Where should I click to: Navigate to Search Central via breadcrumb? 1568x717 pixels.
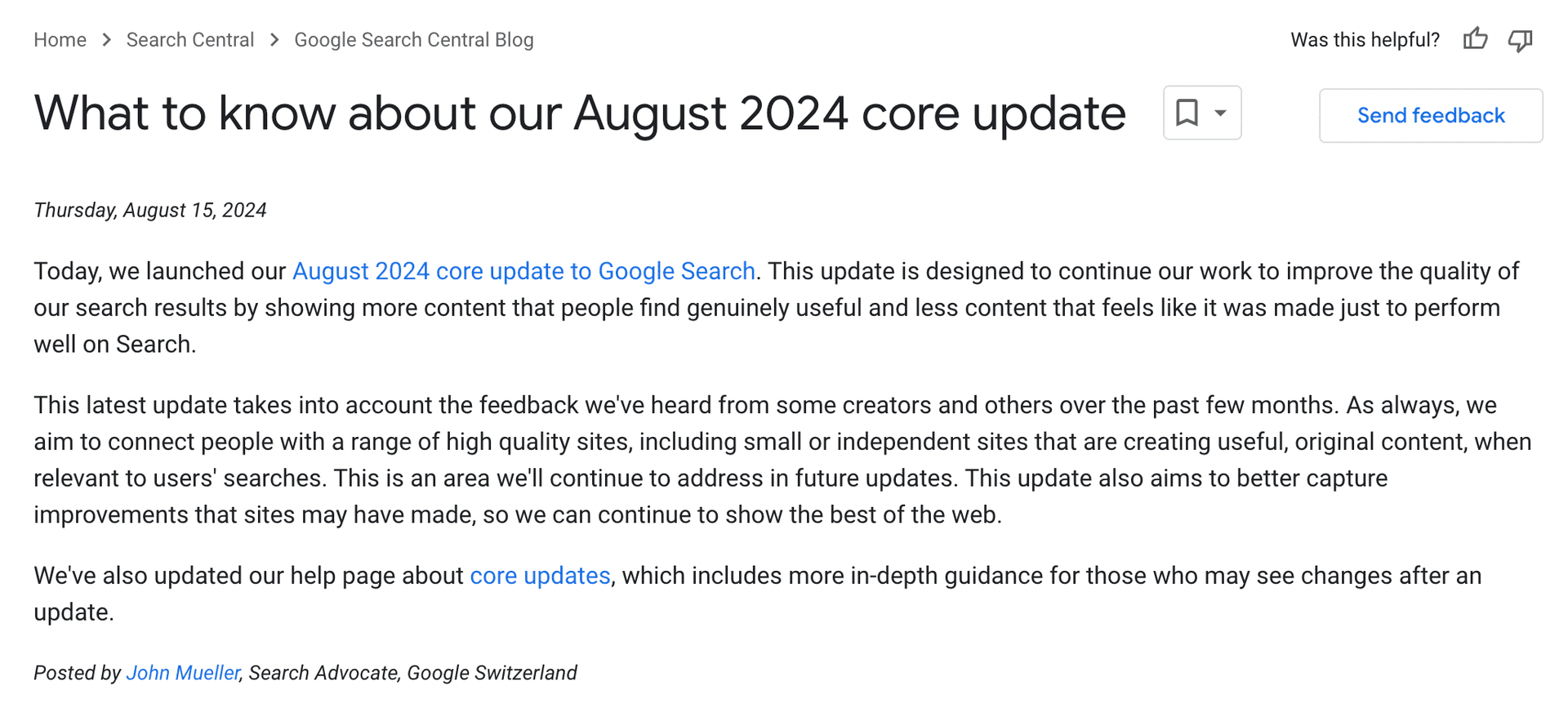click(x=189, y=39)
